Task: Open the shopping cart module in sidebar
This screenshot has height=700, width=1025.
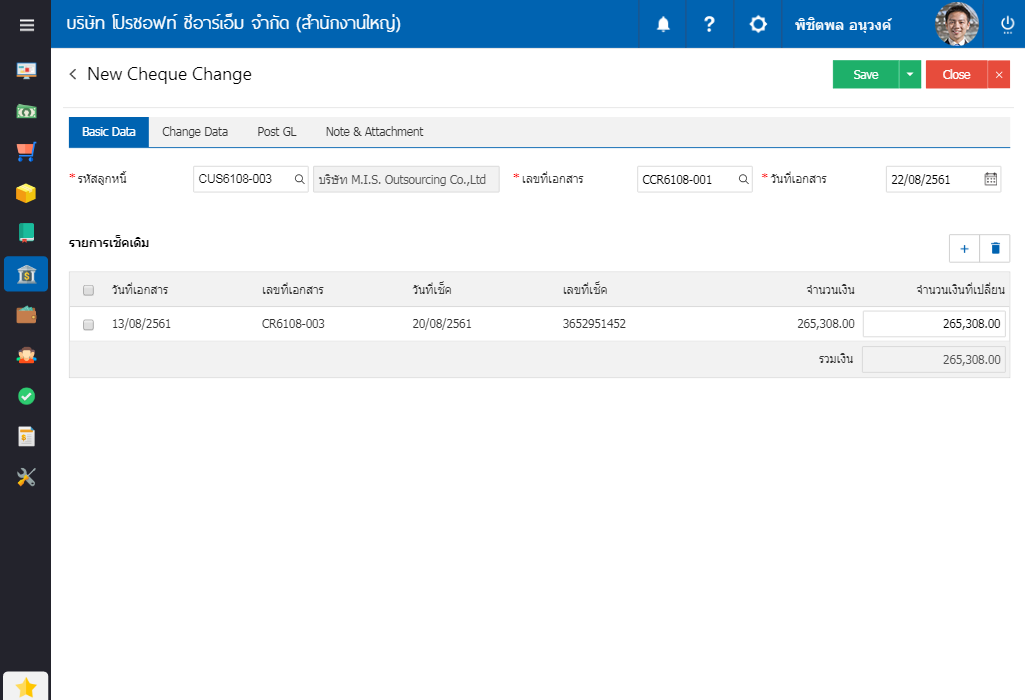Action: point(26,152)
